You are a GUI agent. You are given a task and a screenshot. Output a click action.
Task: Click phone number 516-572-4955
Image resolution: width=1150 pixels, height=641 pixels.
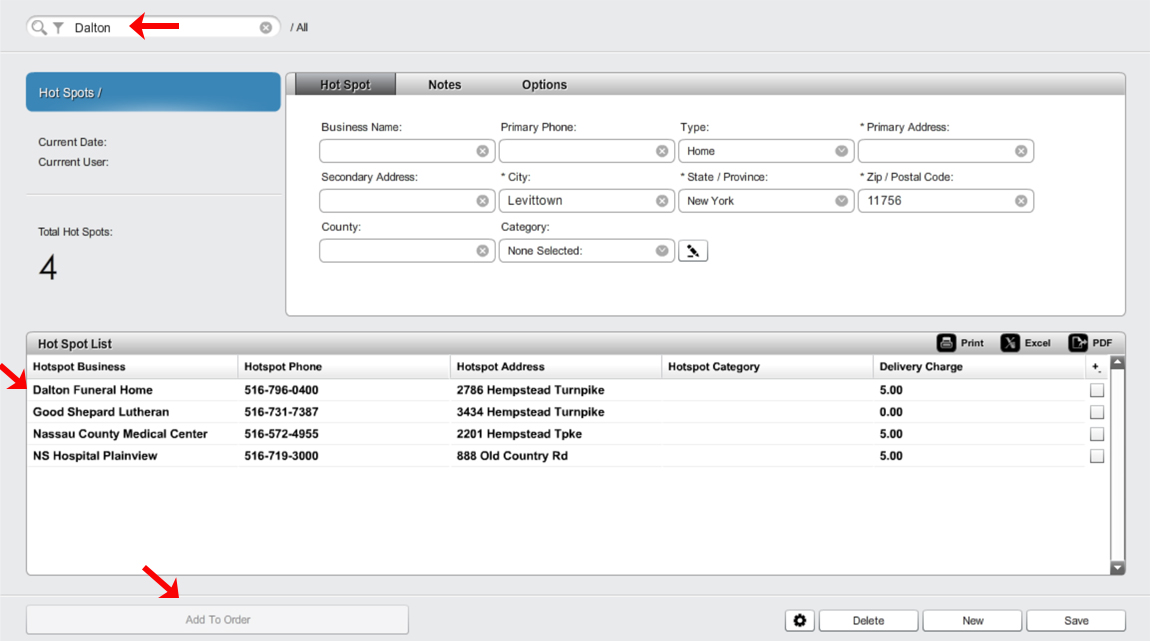point(281,434)
